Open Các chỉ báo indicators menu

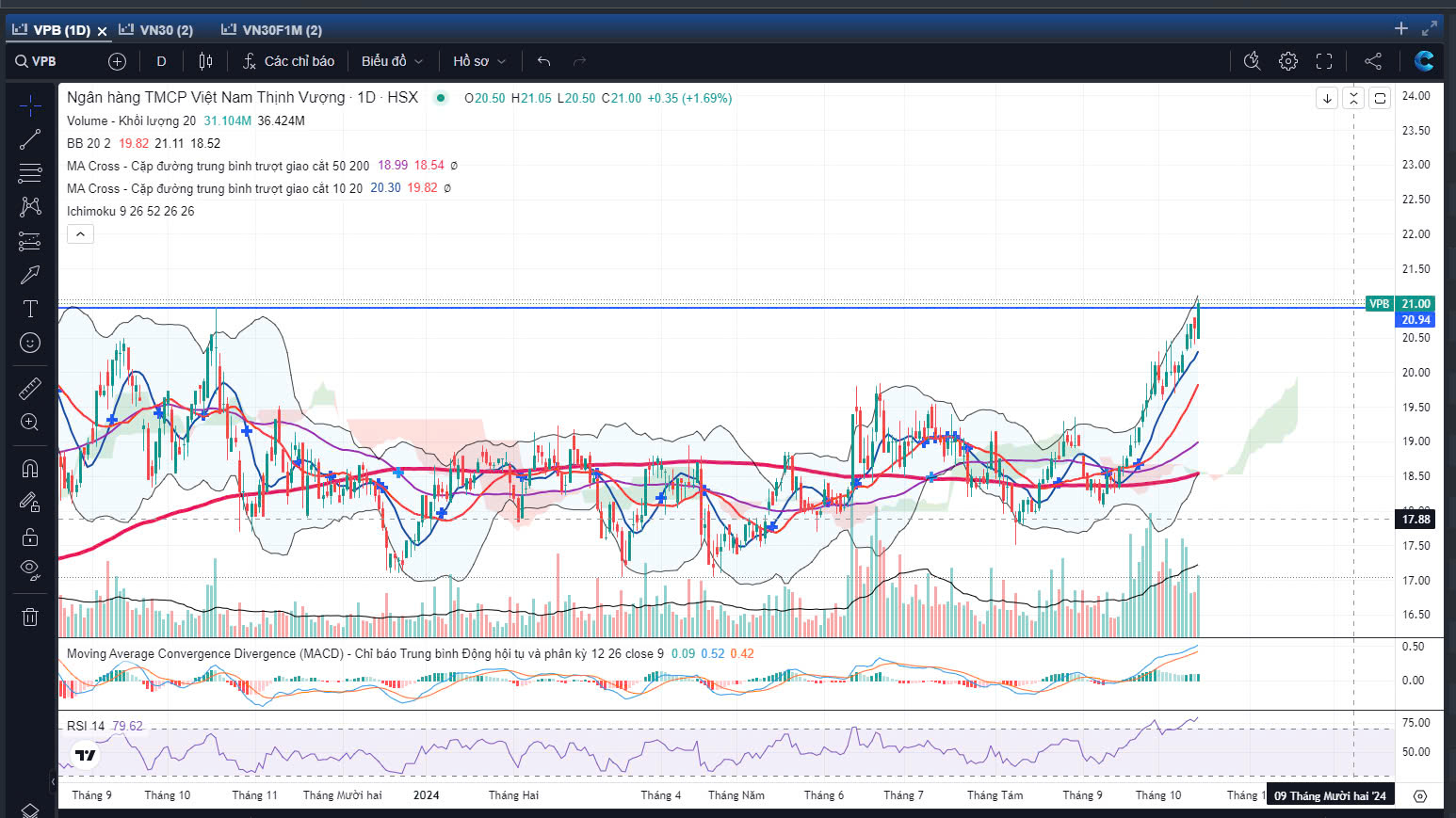point(288,61)
